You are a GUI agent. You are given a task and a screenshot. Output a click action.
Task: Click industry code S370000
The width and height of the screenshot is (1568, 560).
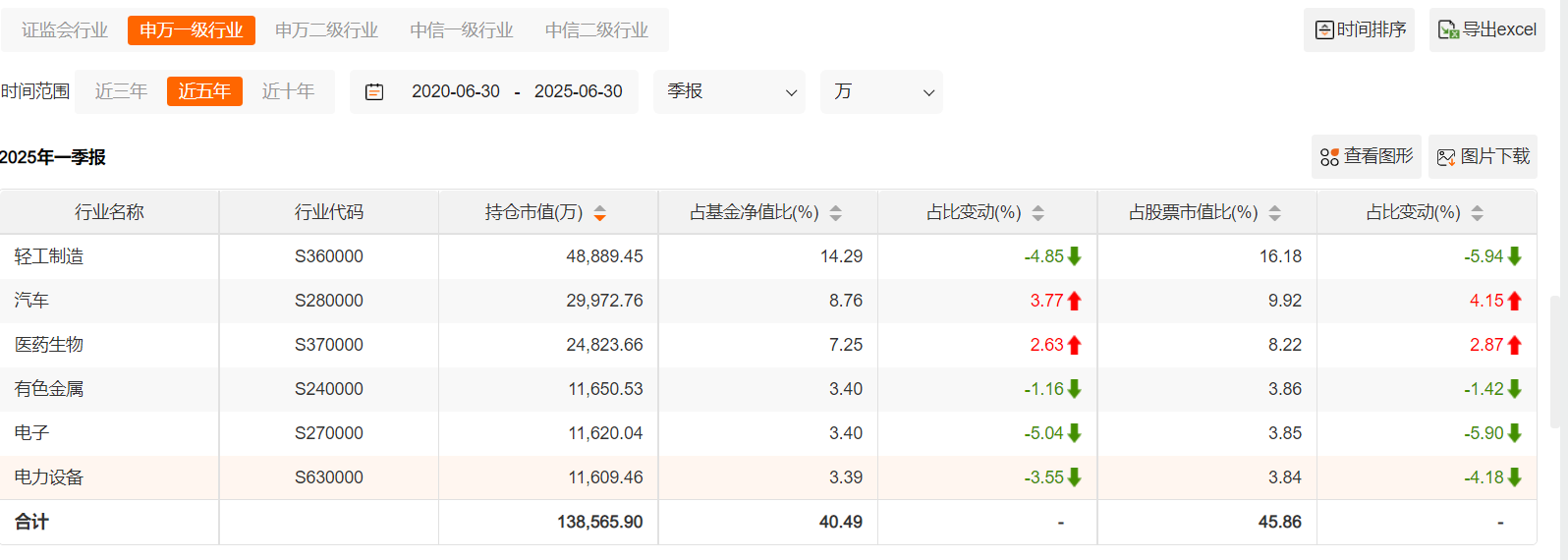(x=329, y=345)
